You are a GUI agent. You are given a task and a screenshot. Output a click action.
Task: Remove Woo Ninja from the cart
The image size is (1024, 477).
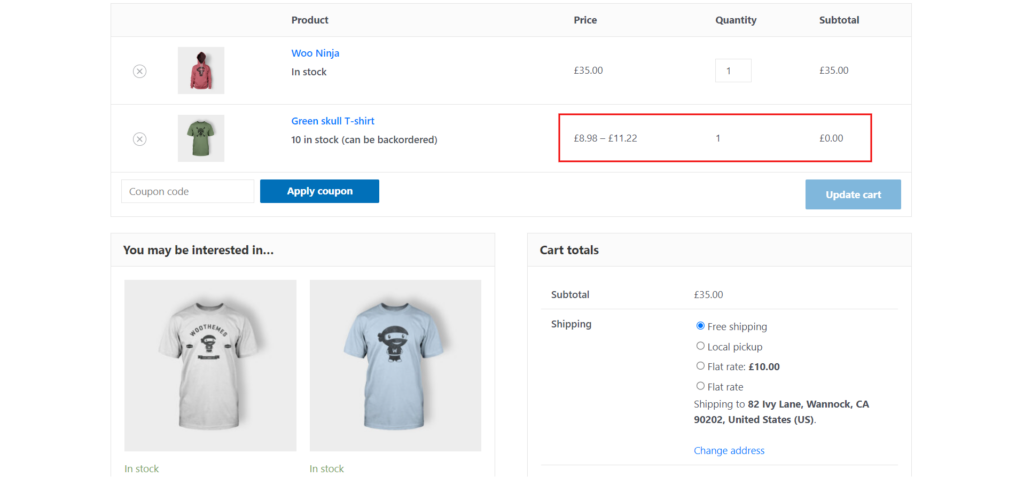coord(139,71)
